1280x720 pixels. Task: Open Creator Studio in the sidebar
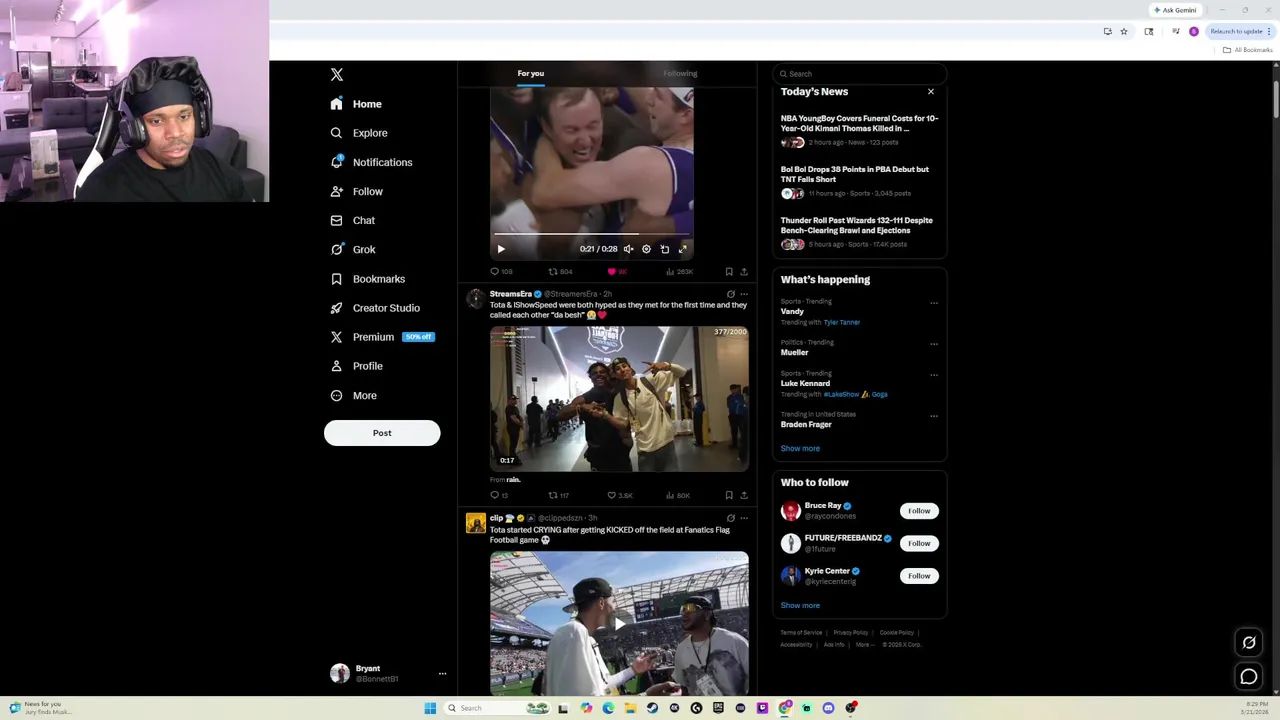[374, 308]
